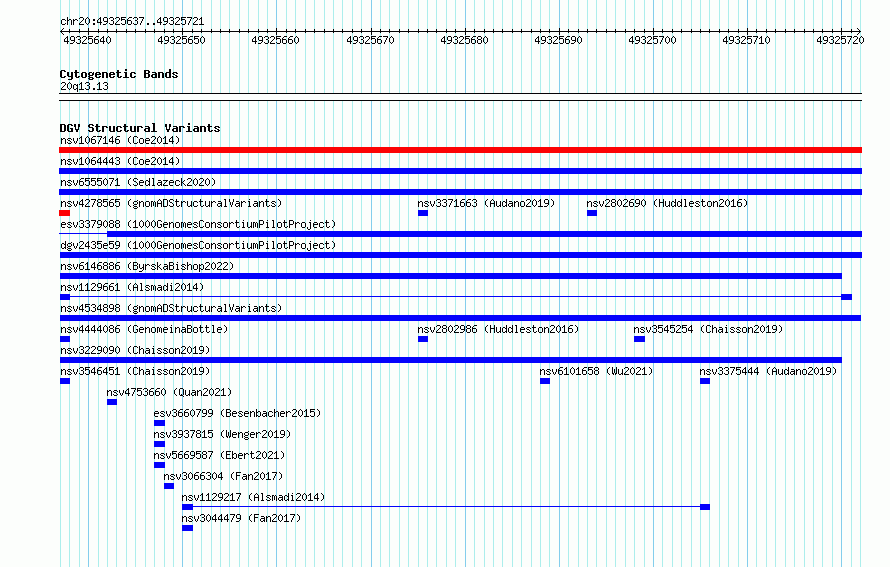Viewport: 890px width, 567px height.
Task: Open nsv3937815 (Wenger2019) label
Action: tap(222, 434)
